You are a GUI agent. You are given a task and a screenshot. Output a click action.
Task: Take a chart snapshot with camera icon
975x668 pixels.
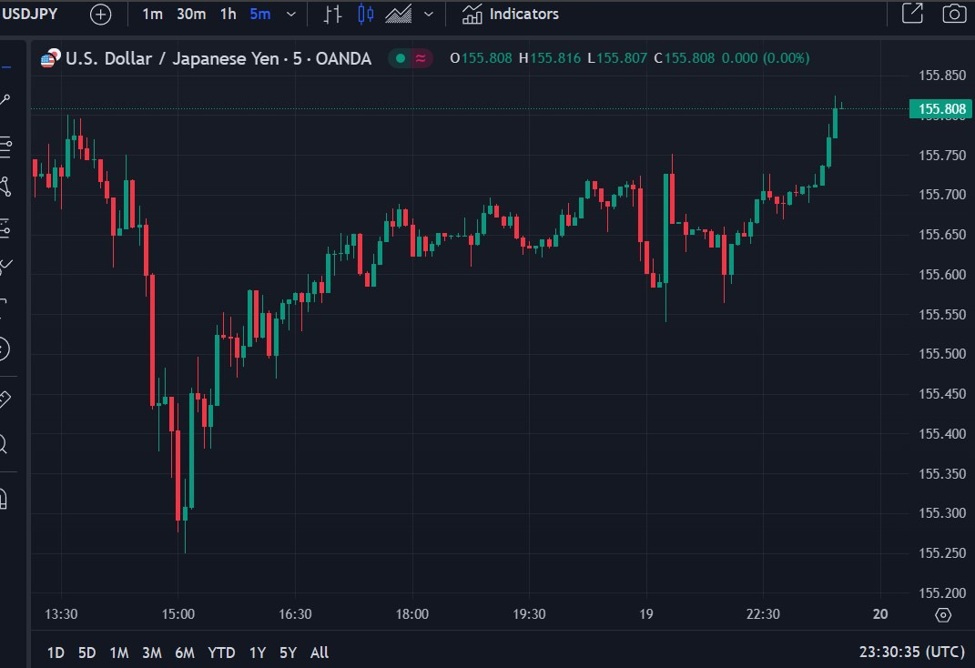click(x=954, y=14)
